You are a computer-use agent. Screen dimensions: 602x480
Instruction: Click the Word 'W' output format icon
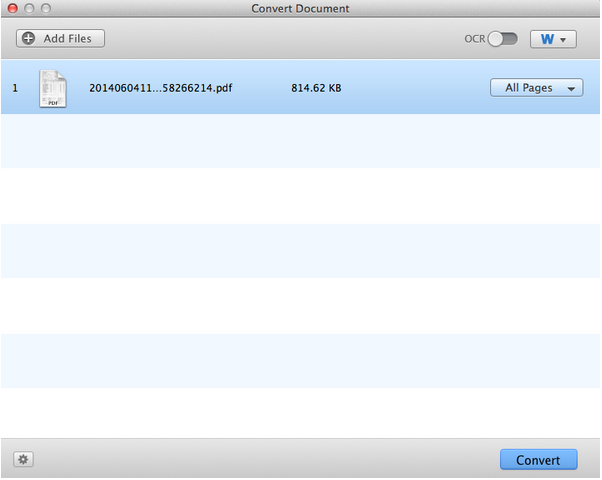pyautogui.click(x=547, y=39)
